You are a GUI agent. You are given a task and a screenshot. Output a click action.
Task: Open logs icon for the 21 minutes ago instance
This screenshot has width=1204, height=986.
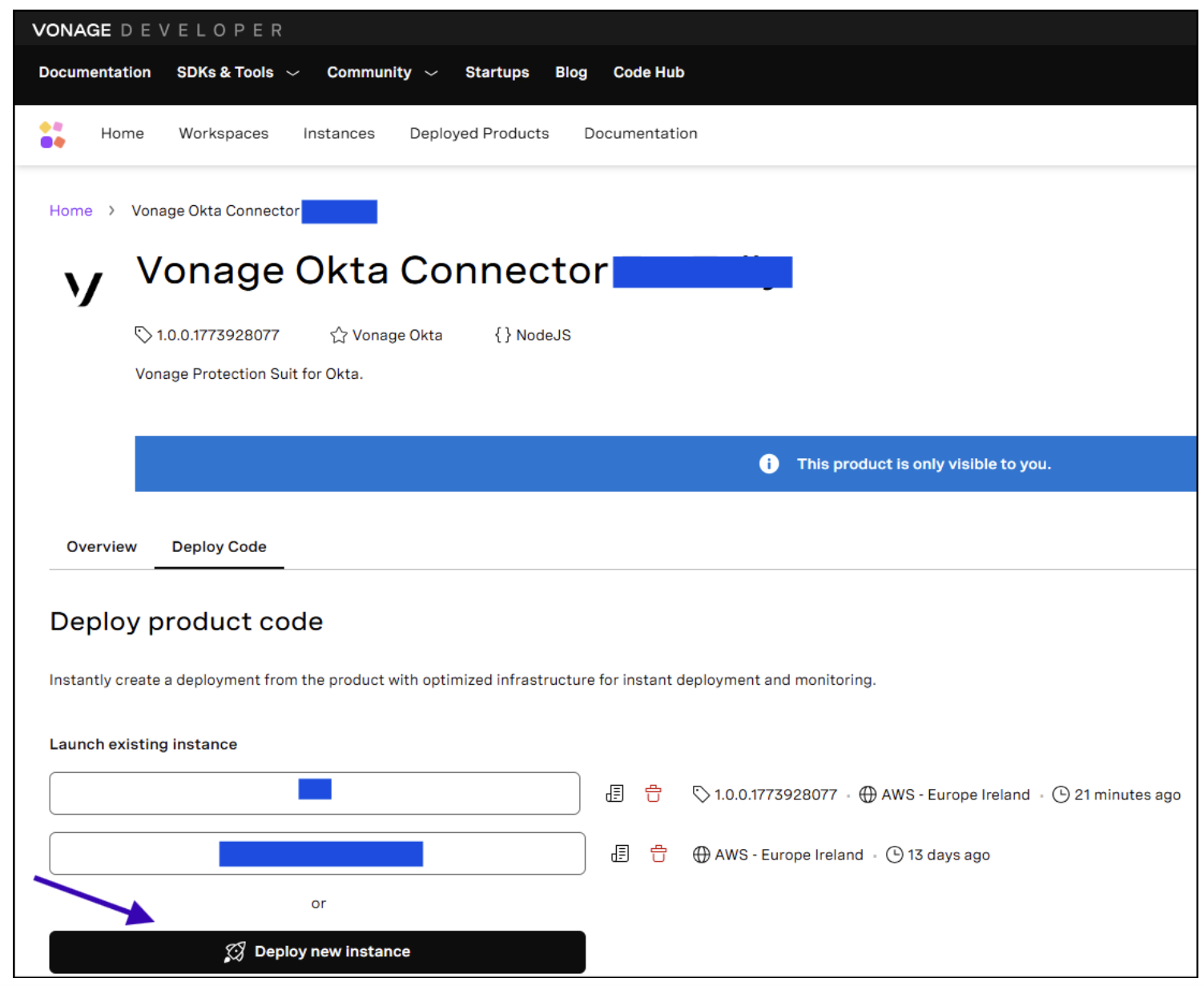[614, 794]
